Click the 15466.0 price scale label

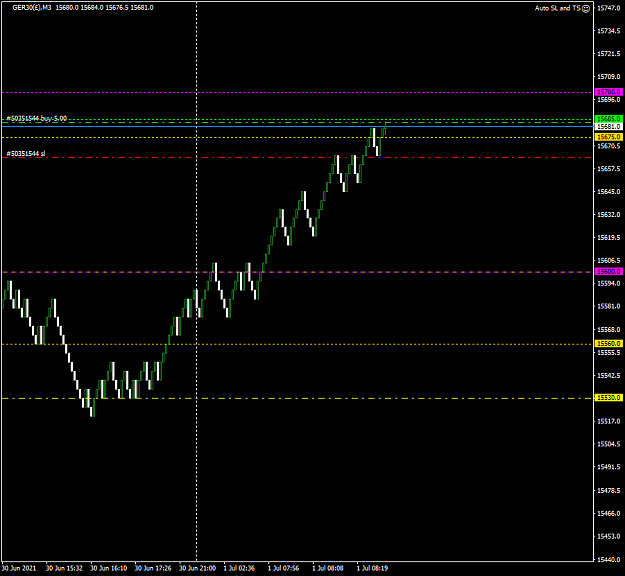pyautogui.click(x=609, y=513)
